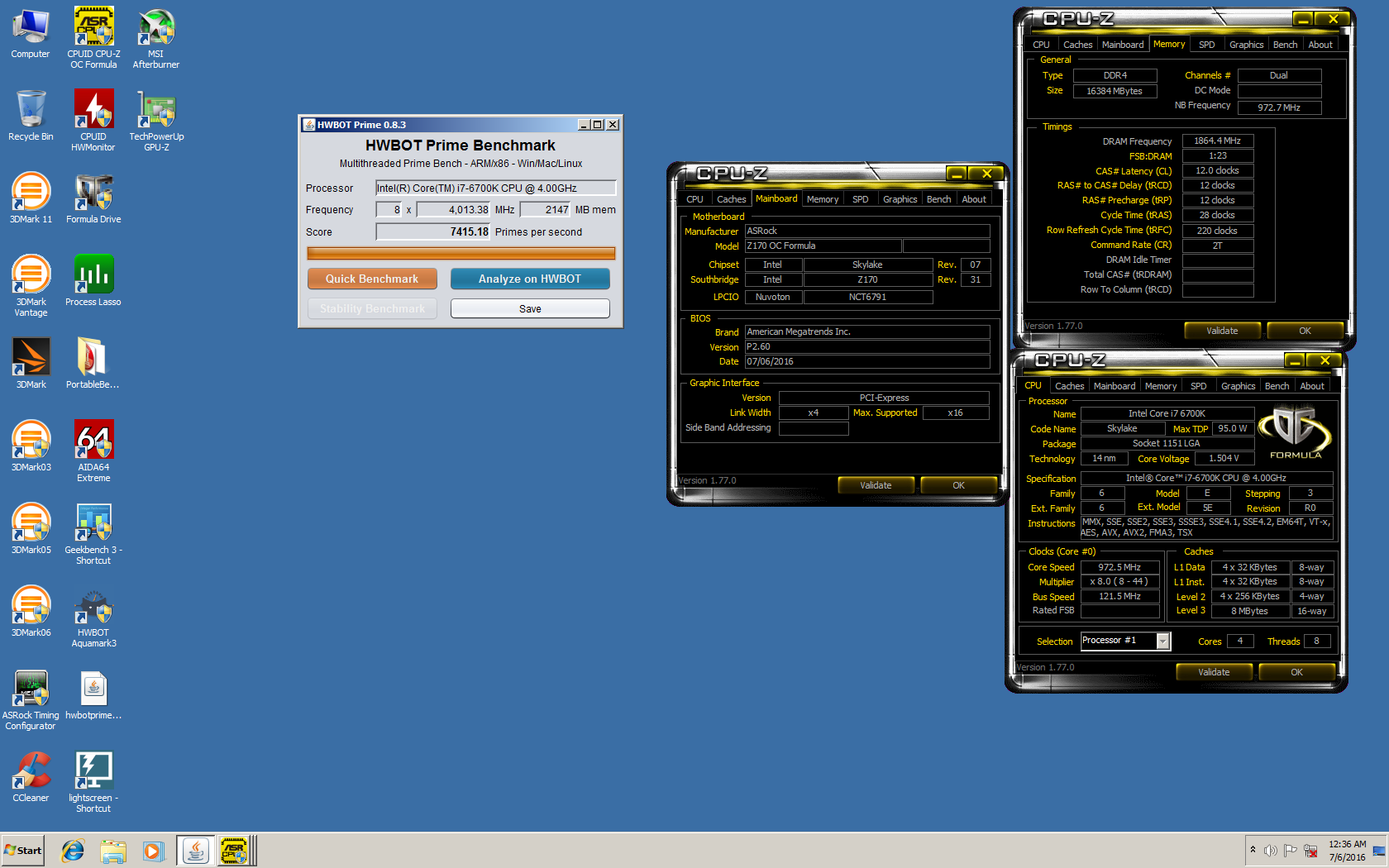
Task: Launch HWBOT Aquamark3 shortcut
Action: coord(93,616)
